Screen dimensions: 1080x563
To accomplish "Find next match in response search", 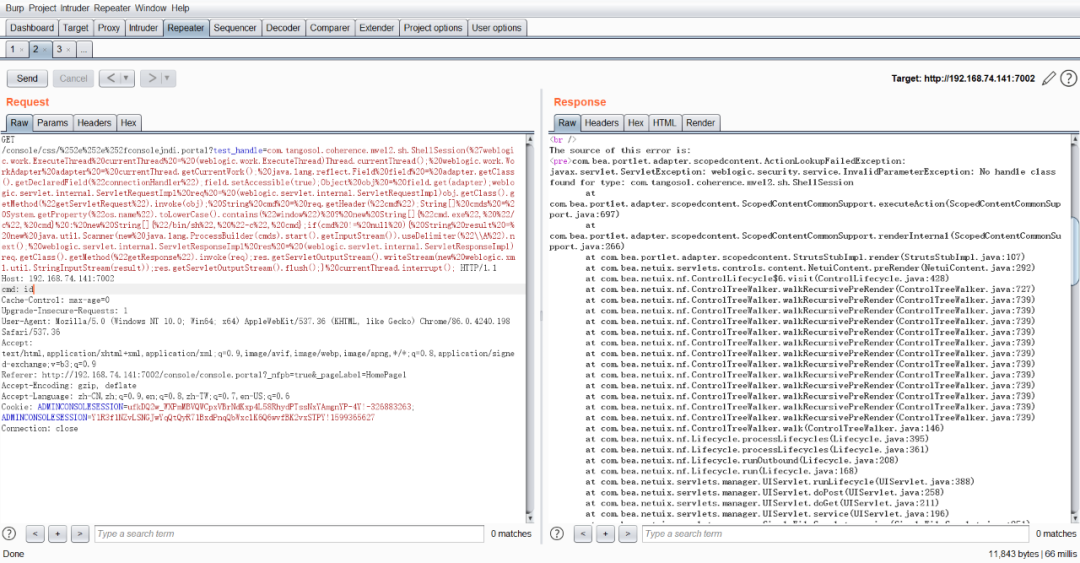I will pyautogui.click(x=627, y=533).
